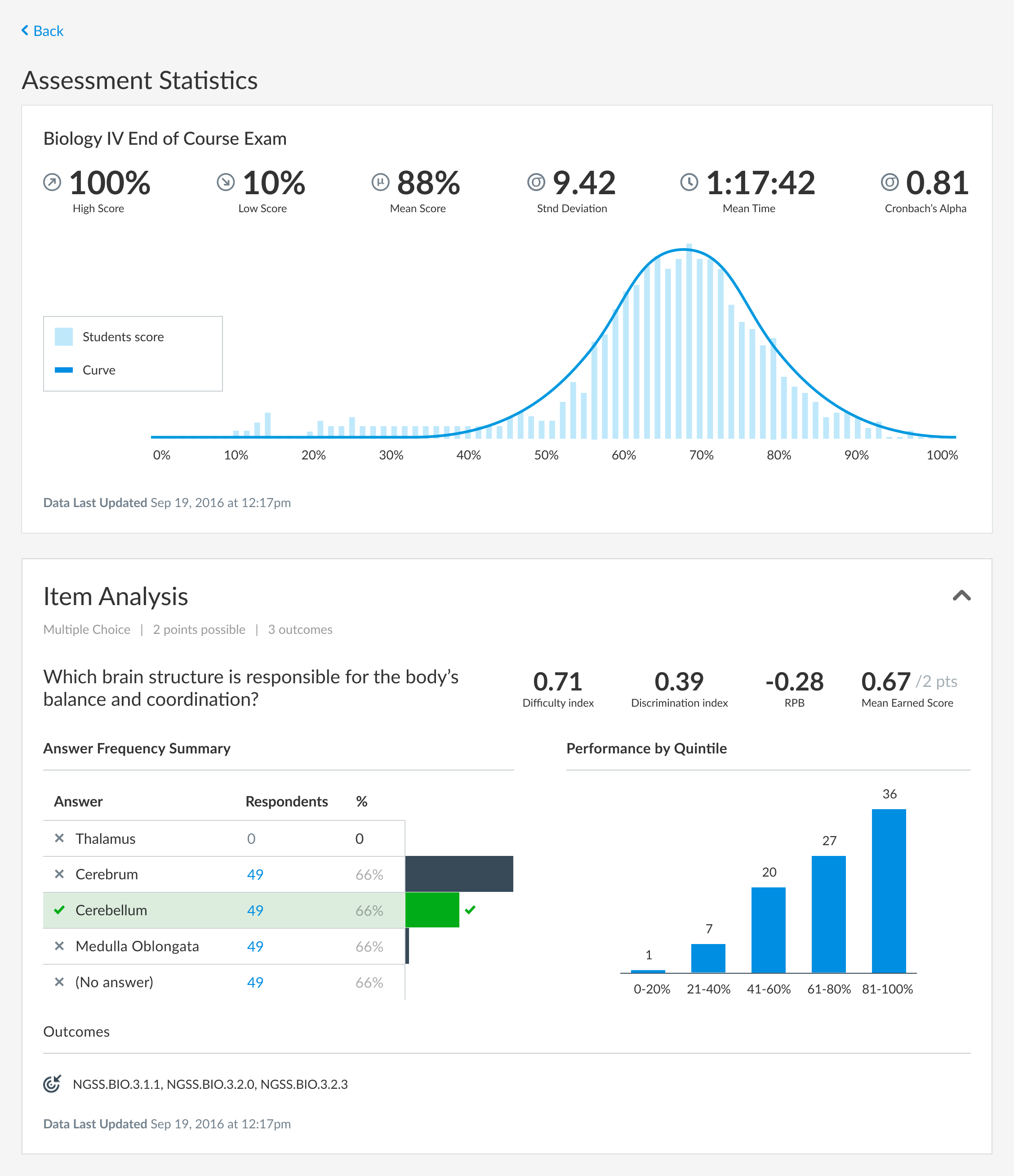1014x1176 pixels.
Task: Open Medulla Oblongata respondents count link
Action: tap(255, 946)
